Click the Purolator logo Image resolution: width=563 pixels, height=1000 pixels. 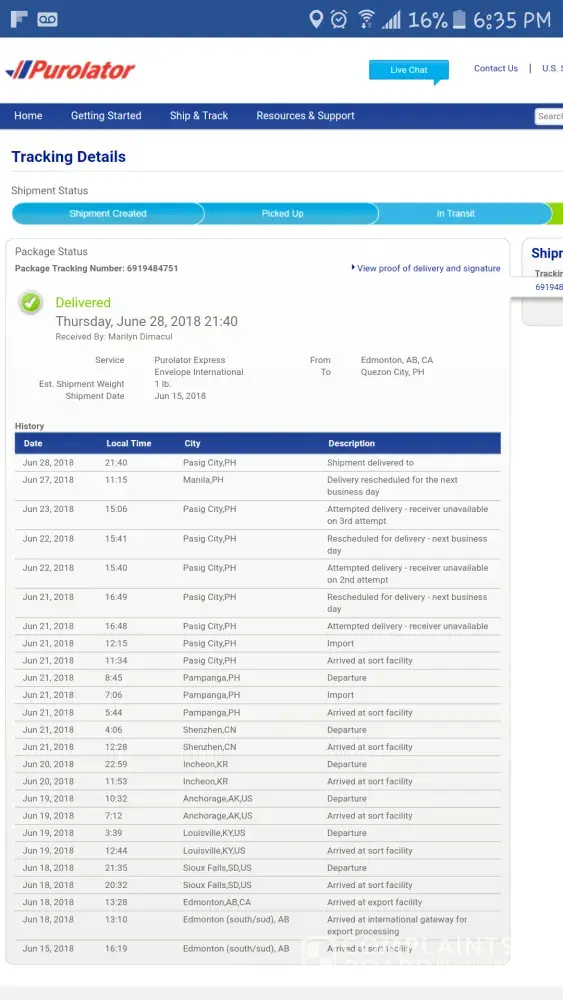click(x=70, y=70)
